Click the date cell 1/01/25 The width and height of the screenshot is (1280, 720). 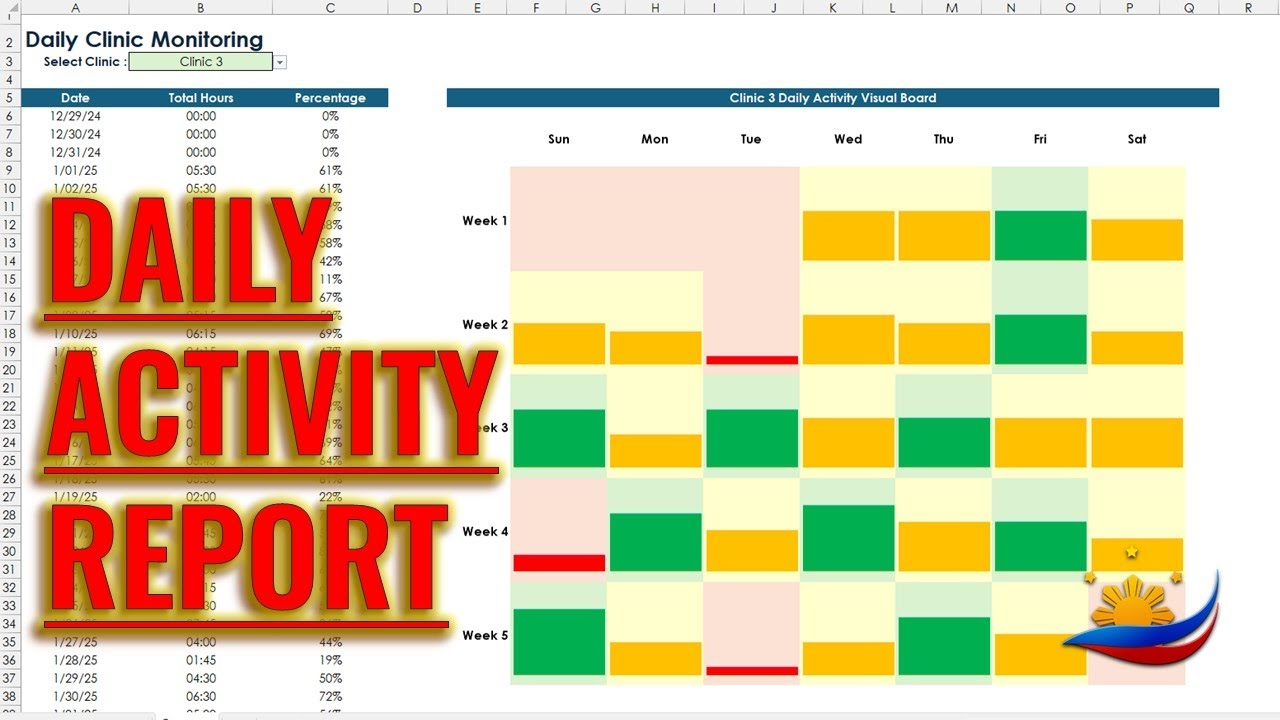click(x=75, y=170)
